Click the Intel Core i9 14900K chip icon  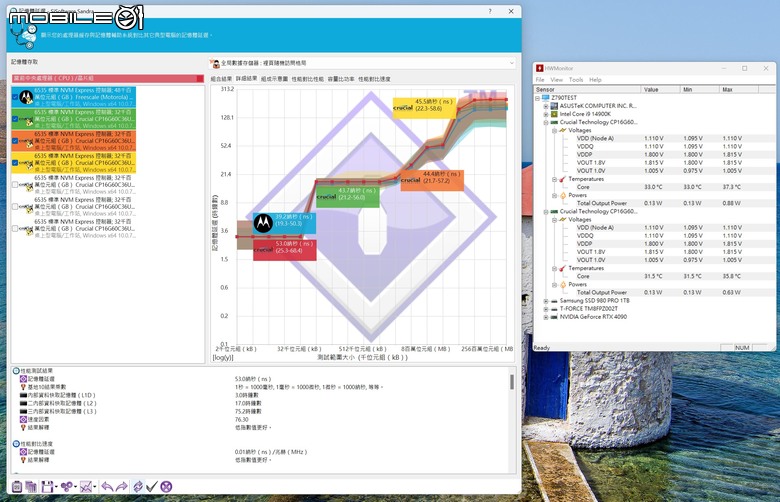pos(554,114)
